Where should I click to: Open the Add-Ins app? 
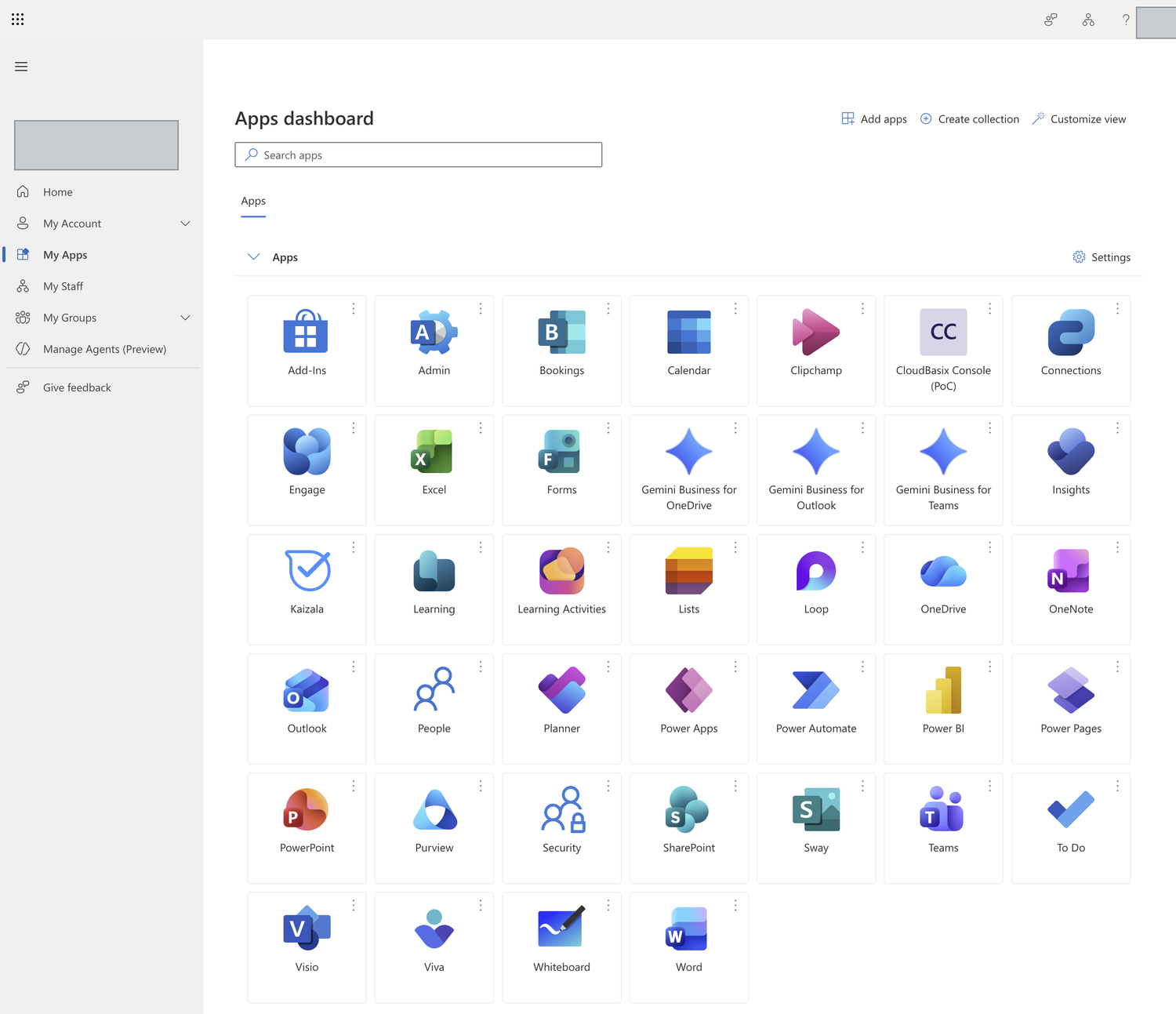click(x=307, y=351)
